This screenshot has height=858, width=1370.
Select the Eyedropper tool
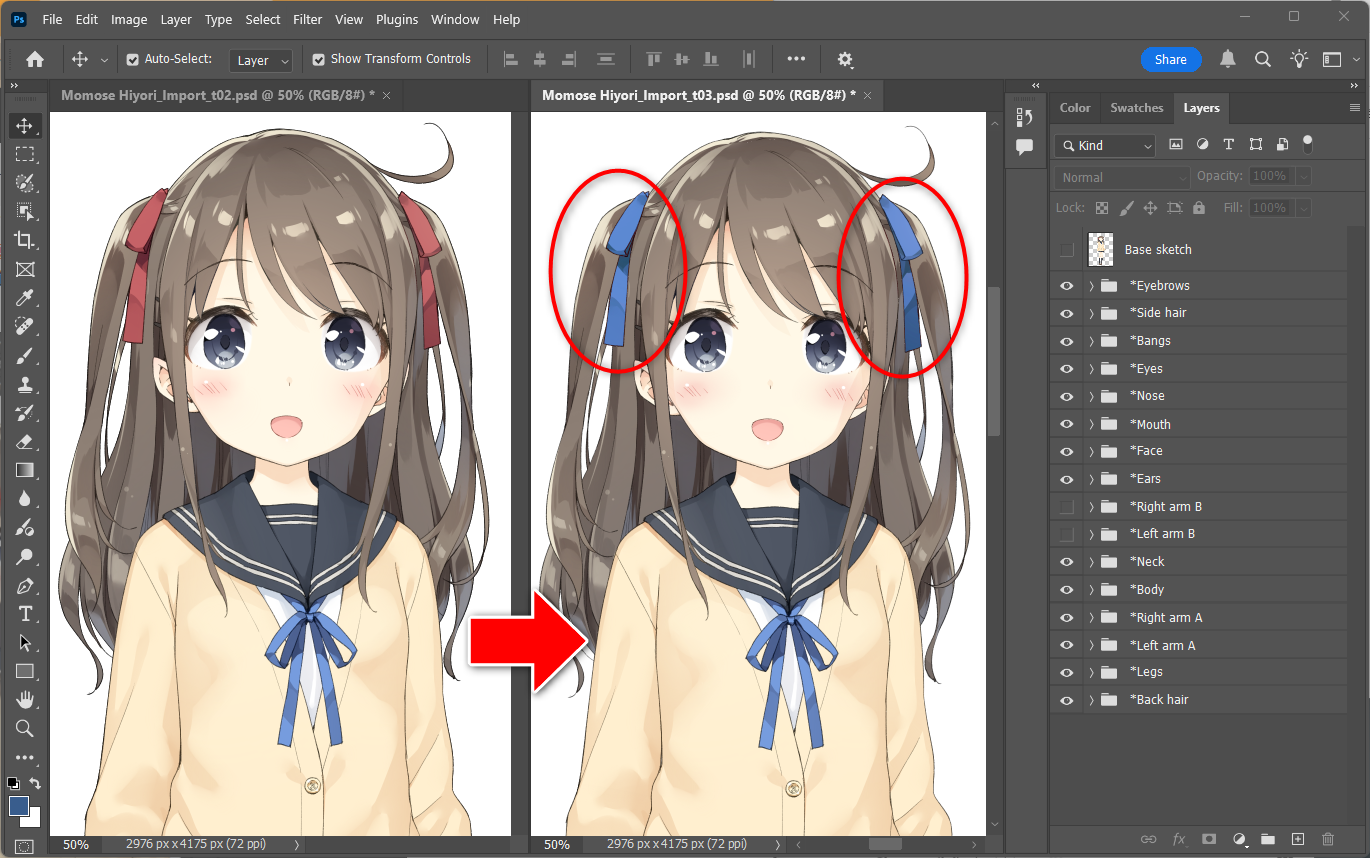pyautogui.click(x=25, y=298)
